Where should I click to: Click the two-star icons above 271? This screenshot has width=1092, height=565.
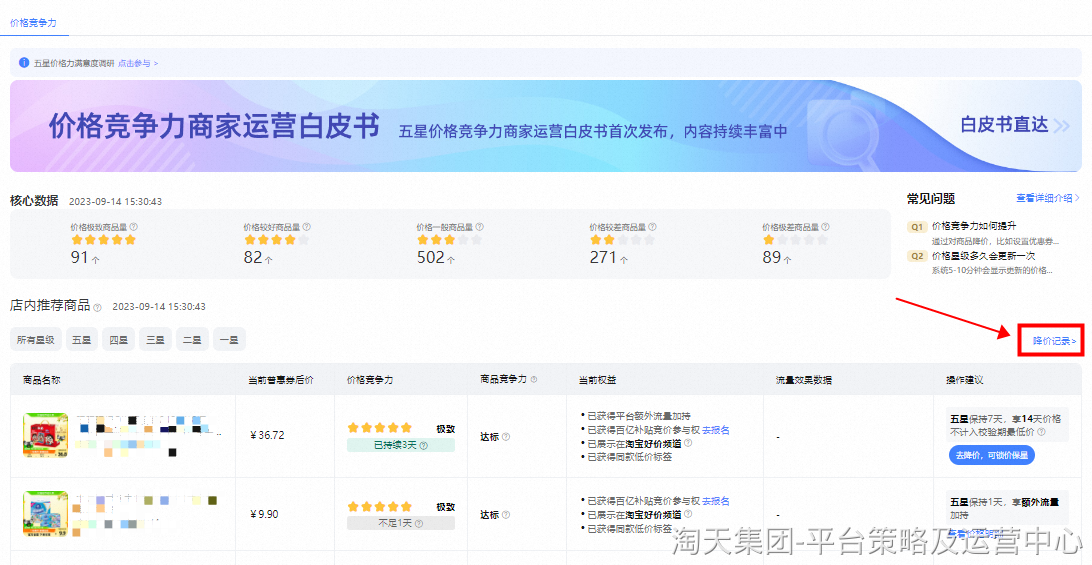(x=622, y=240)
